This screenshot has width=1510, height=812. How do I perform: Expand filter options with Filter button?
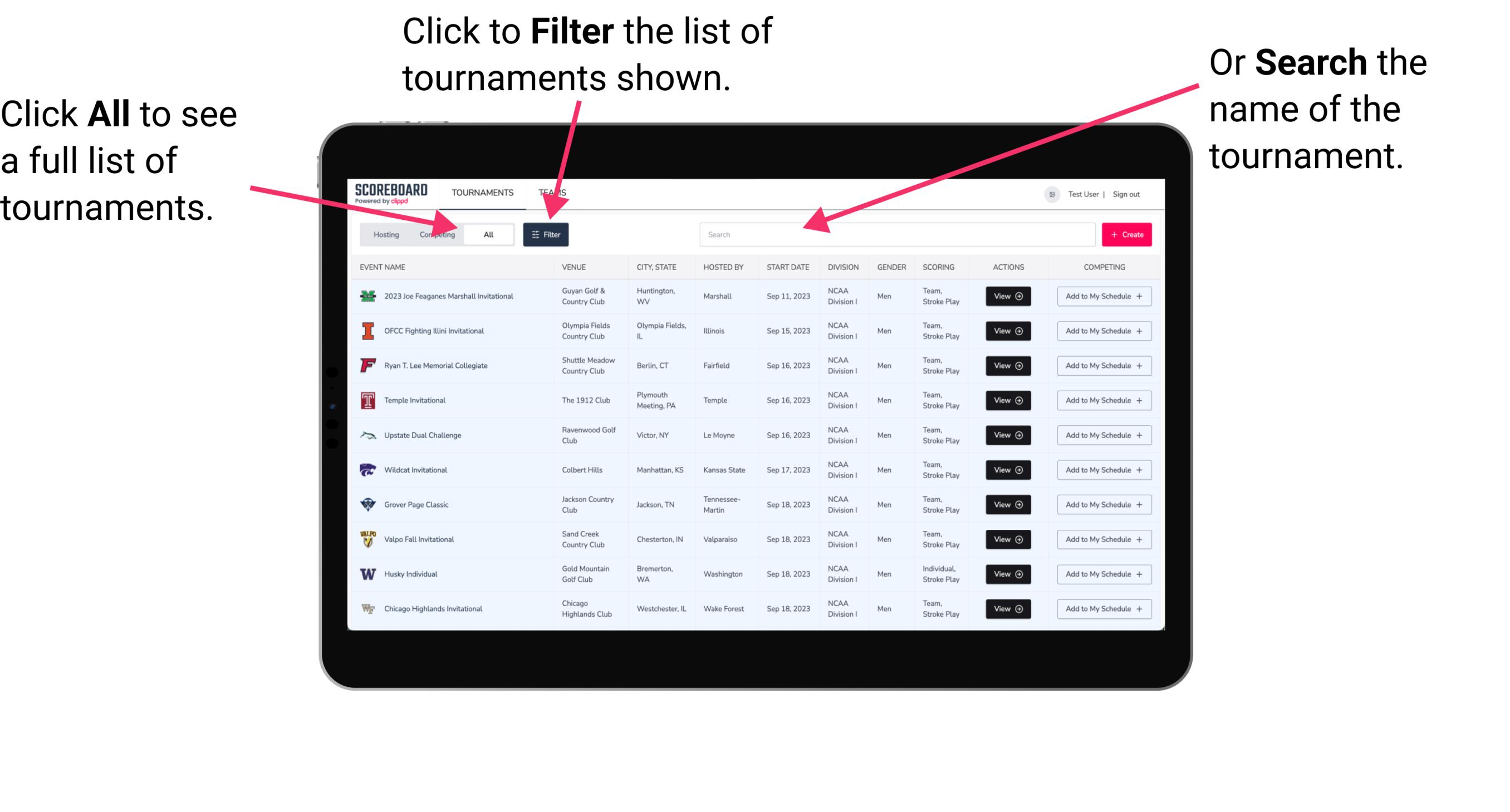click(546, 234)
